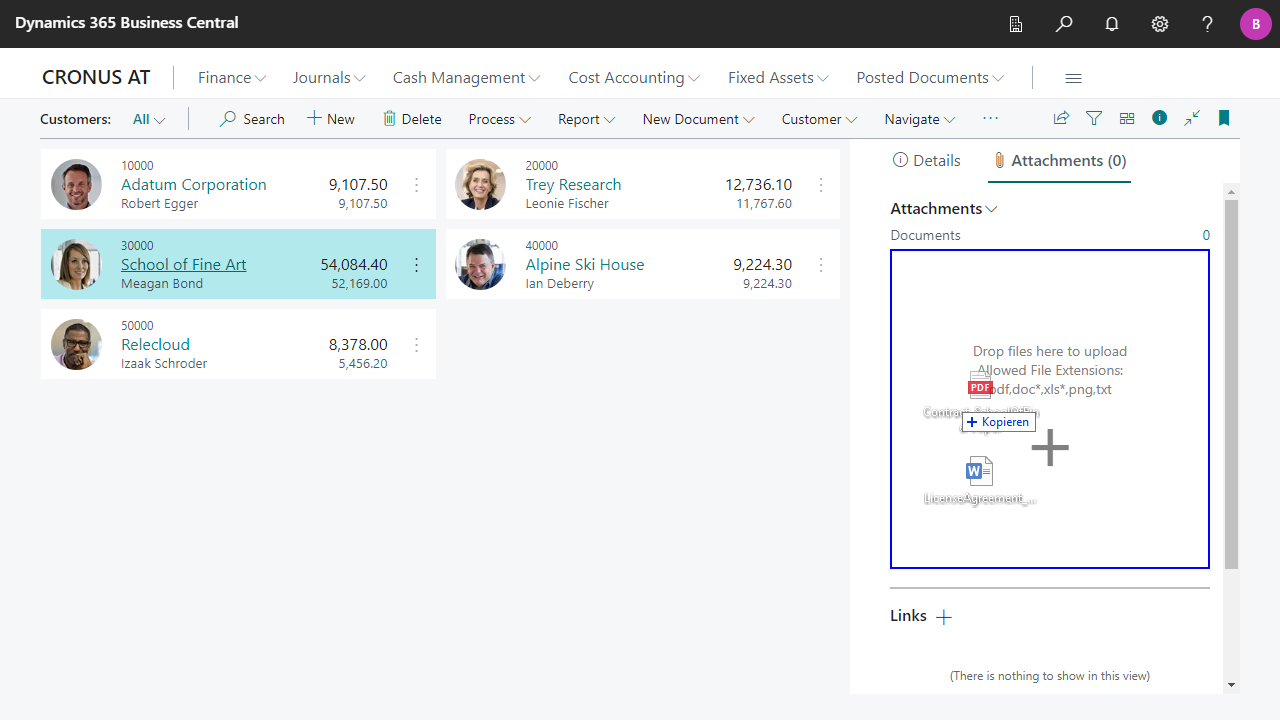Show more actions ellipsis in action bar
The image size is (1280, 720).
990,118
